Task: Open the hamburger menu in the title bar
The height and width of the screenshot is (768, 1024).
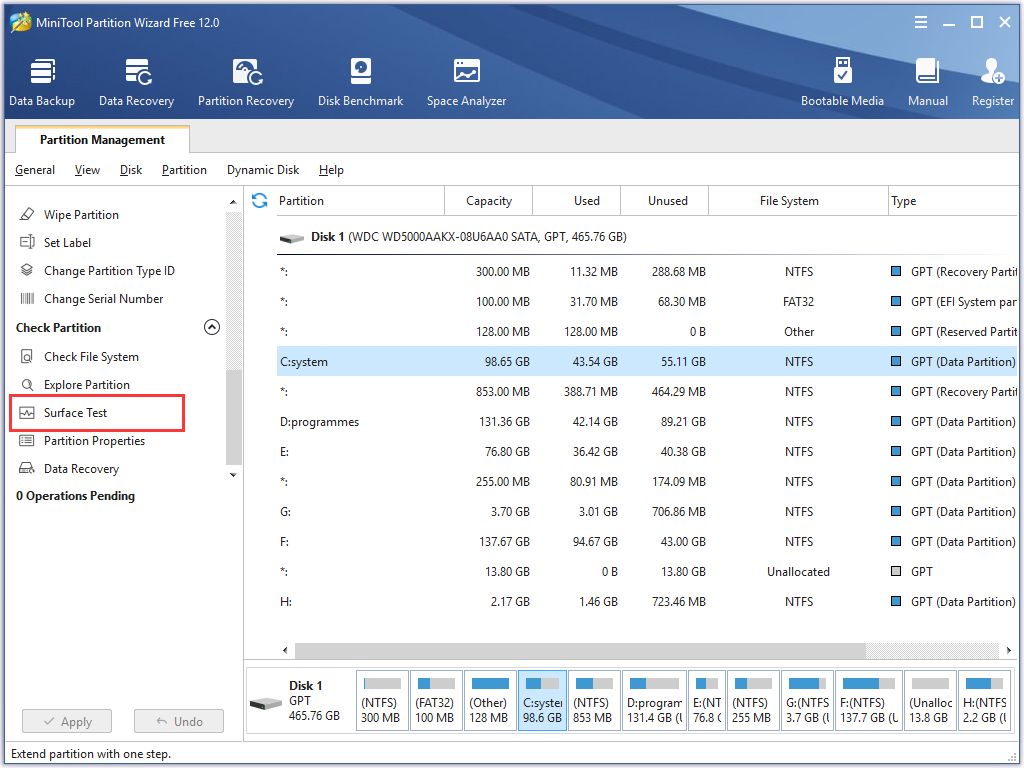Action: 921,22
